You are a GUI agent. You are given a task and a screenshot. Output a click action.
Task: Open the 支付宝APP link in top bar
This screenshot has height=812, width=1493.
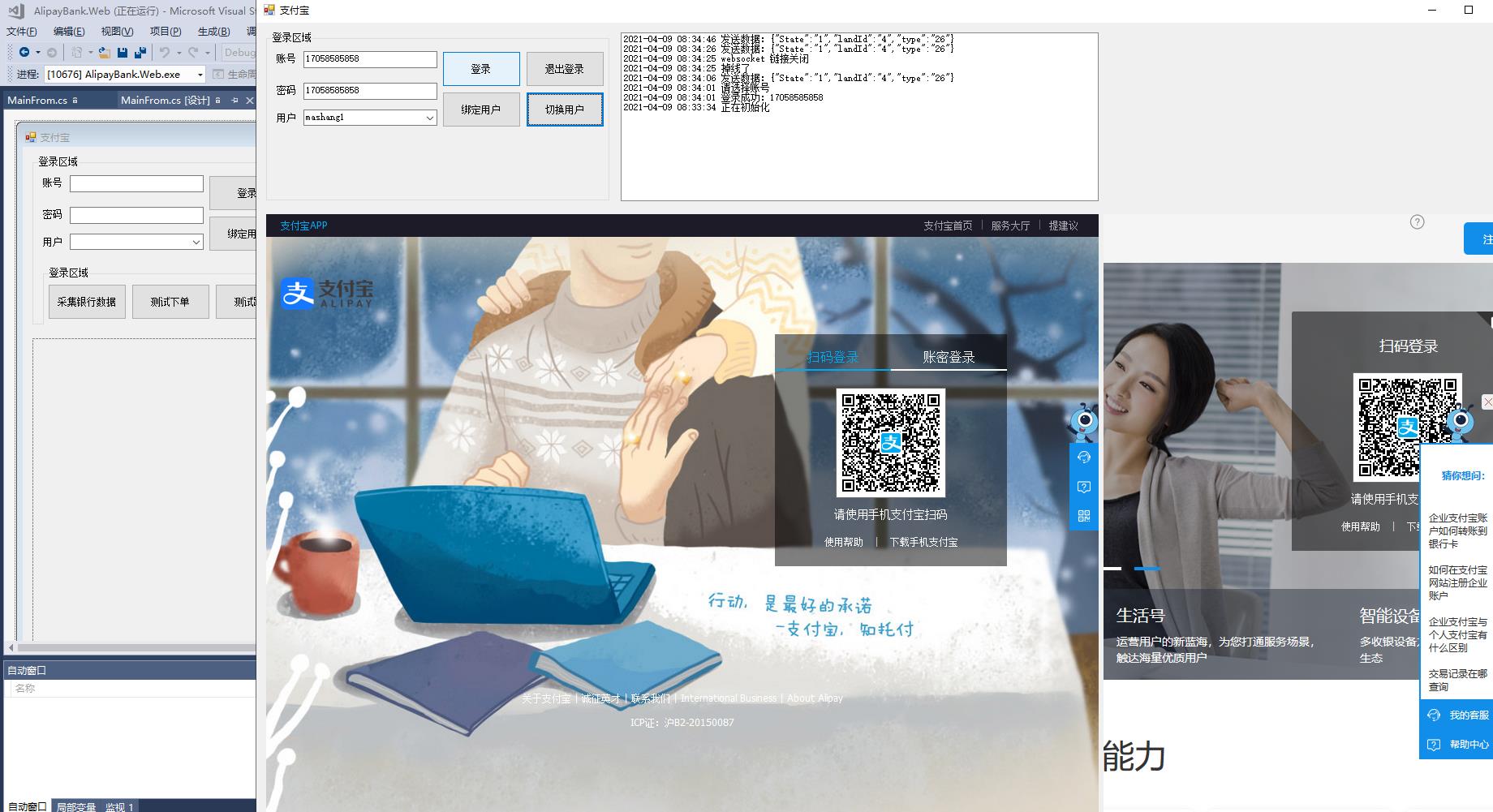click(x=303, y=226)
